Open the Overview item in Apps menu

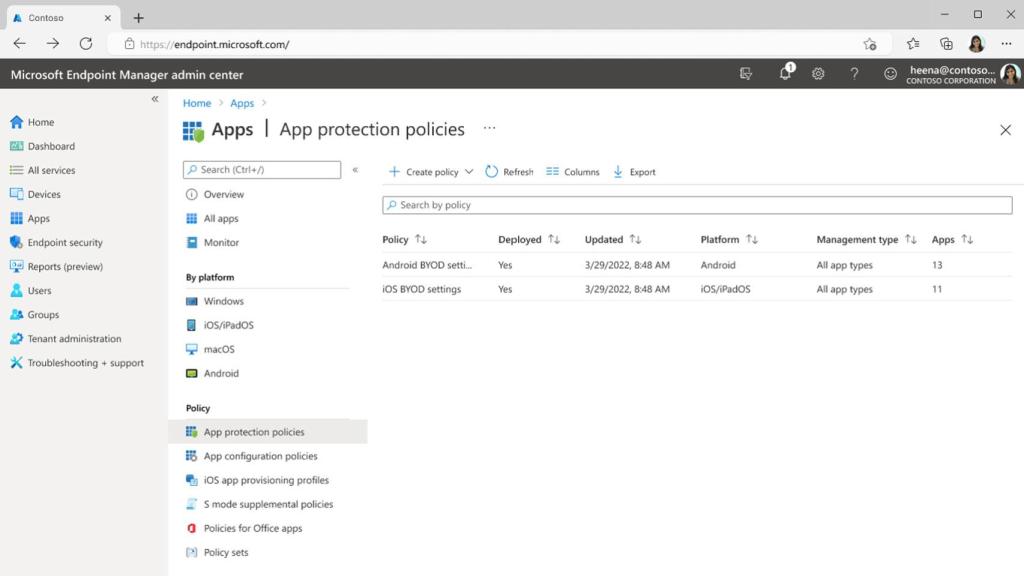(x=215, y=195)
